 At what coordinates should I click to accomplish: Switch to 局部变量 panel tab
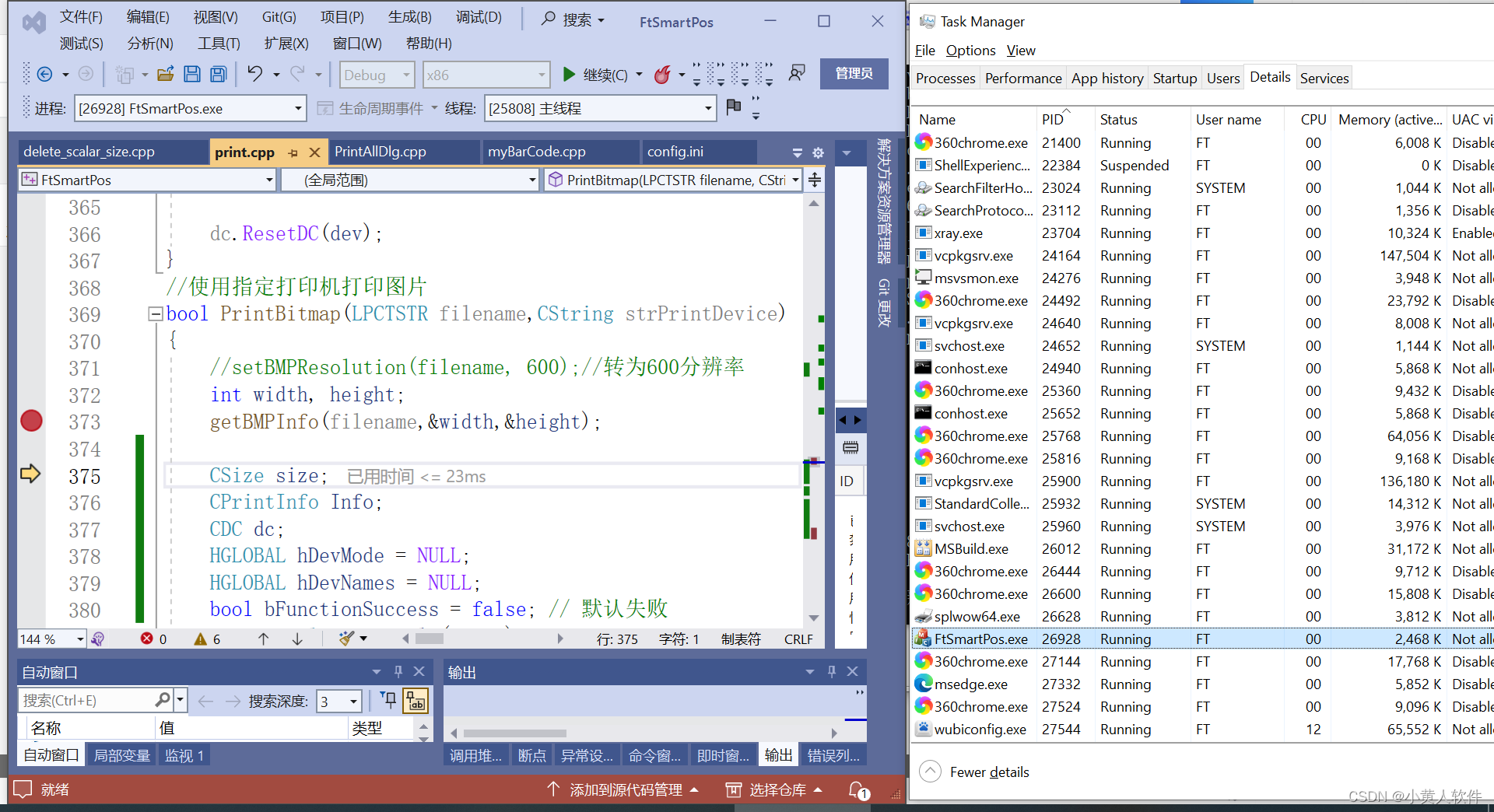pos(122,755)
